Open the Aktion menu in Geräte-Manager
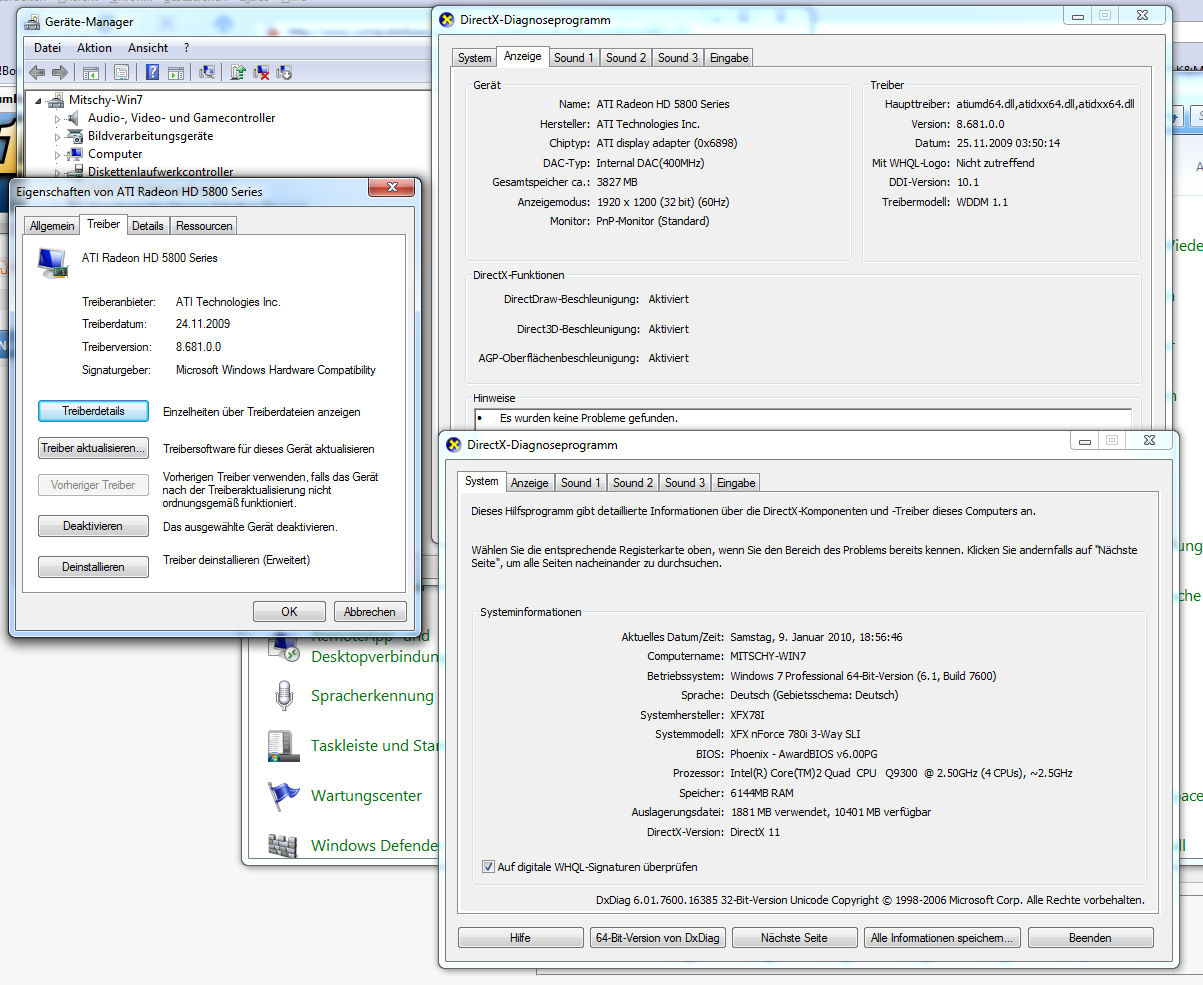 click(x=95, y=48)
